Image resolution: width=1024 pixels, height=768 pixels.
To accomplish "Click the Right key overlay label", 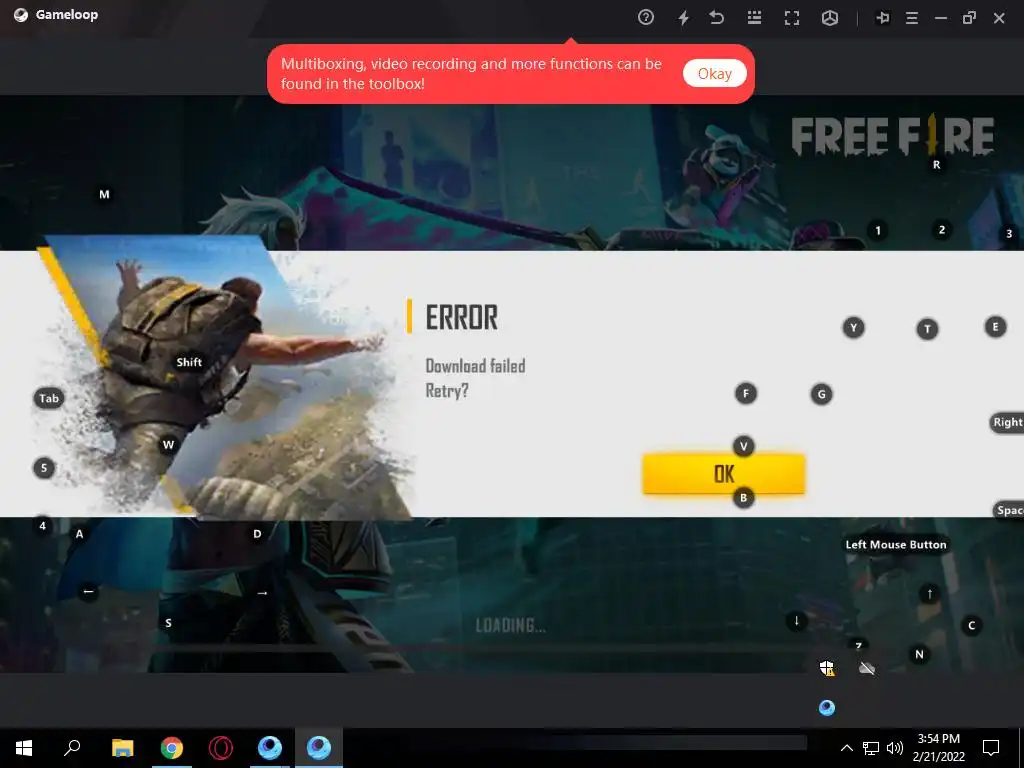I will point(1008,423).
